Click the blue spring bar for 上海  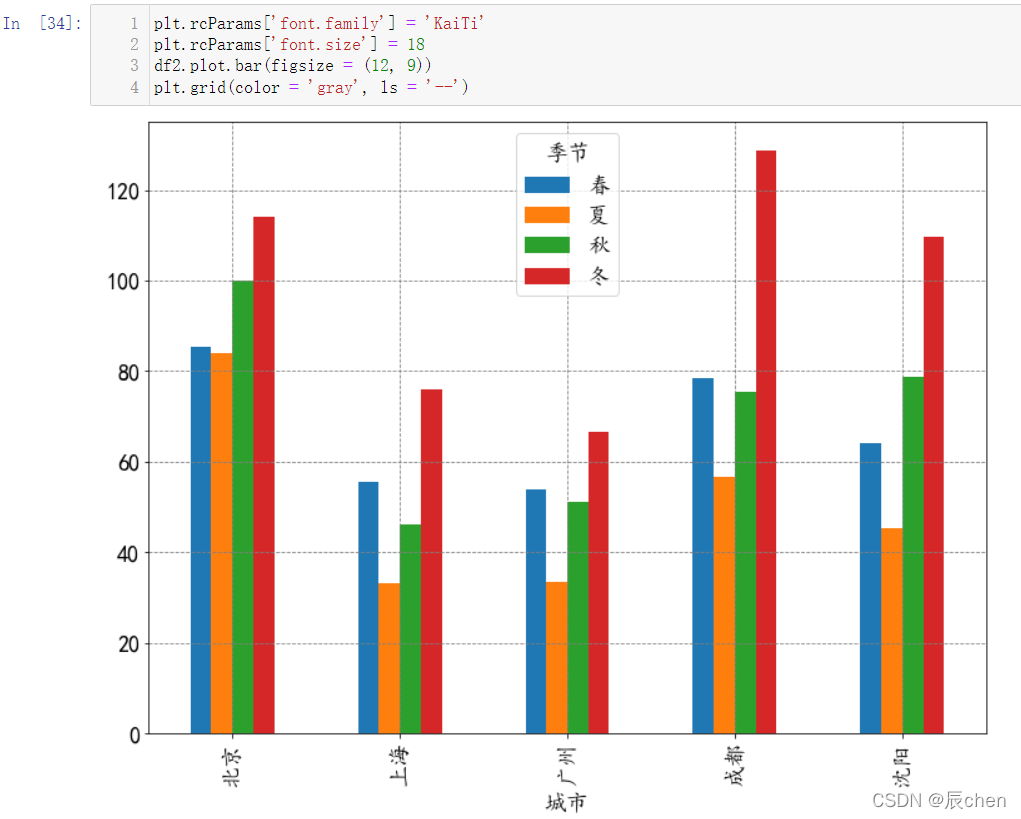click(369, 608)
